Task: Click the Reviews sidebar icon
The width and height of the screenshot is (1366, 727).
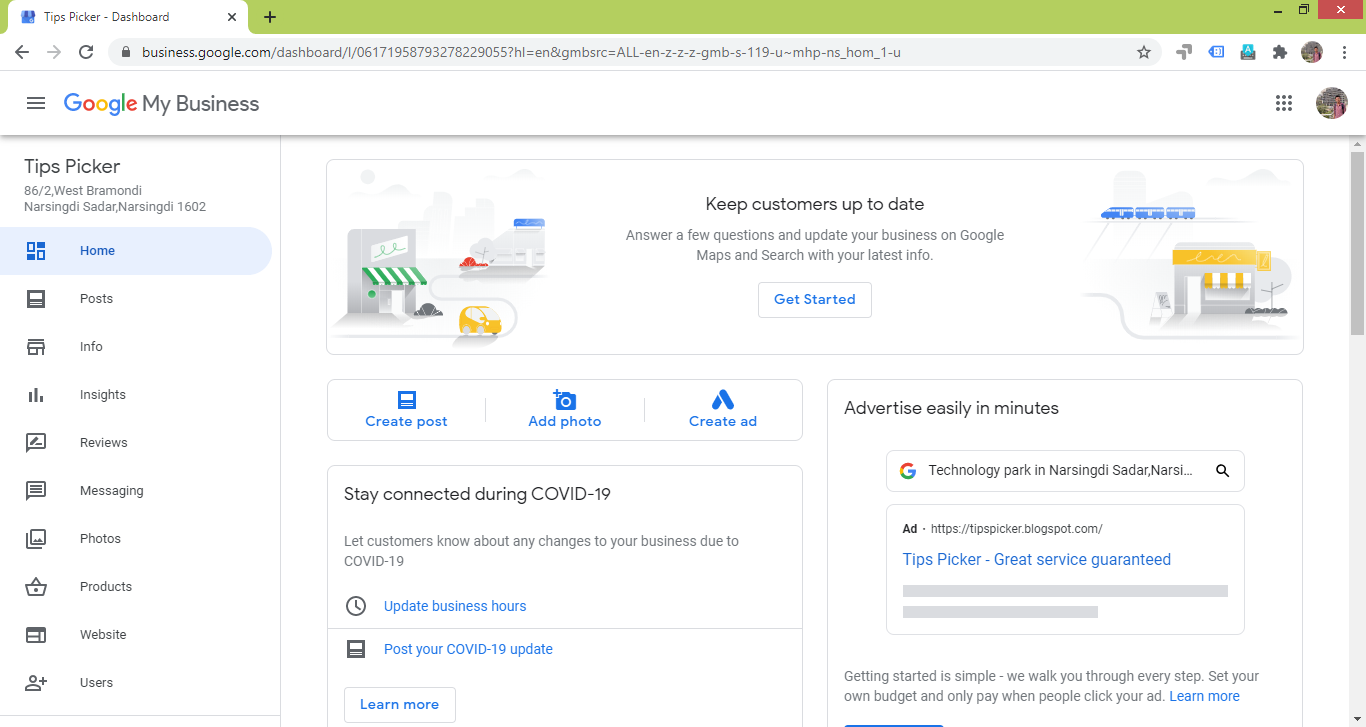Action: click(x=36, y=443)
